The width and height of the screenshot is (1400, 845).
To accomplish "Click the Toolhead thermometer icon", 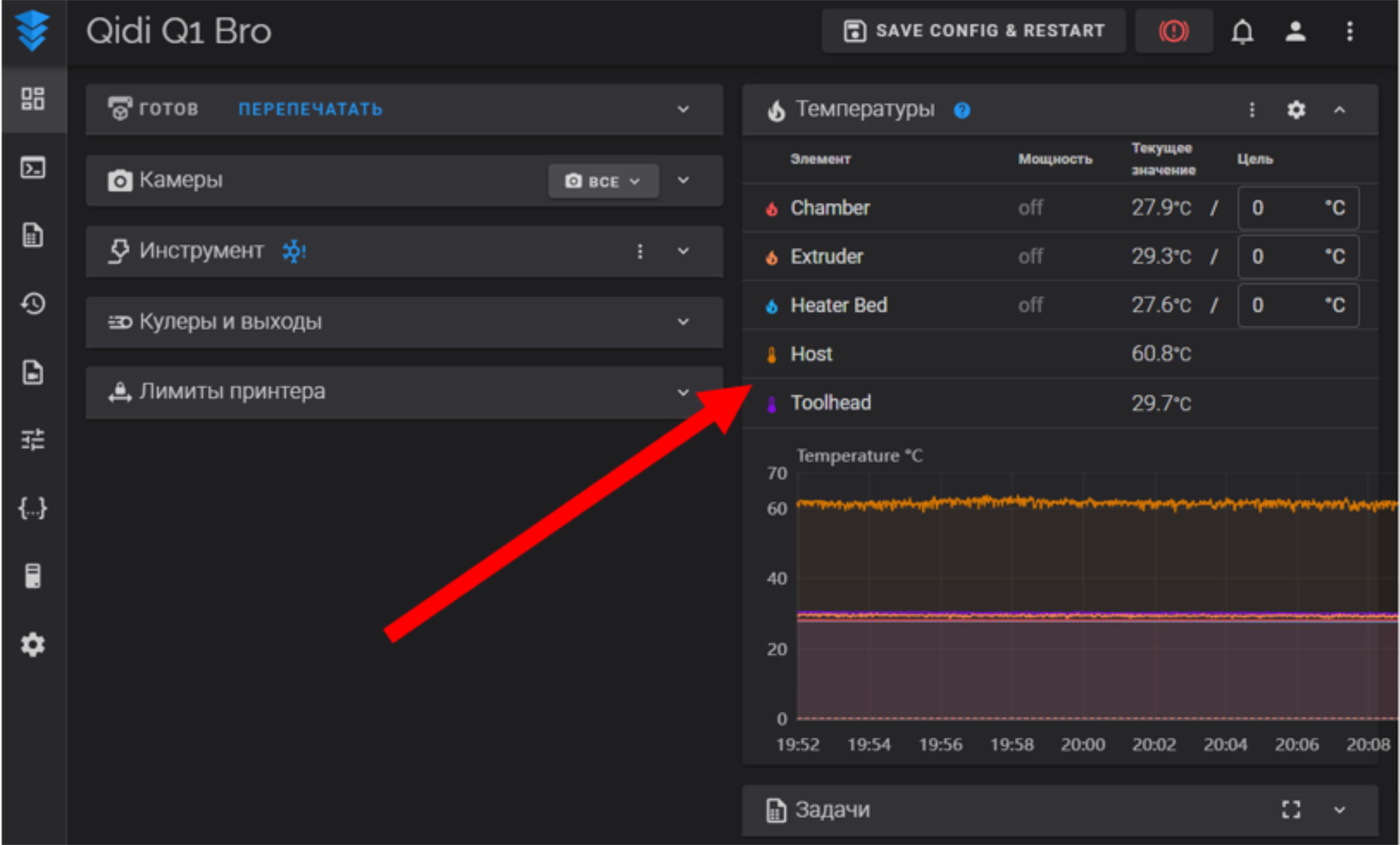I will click(772, 404).
